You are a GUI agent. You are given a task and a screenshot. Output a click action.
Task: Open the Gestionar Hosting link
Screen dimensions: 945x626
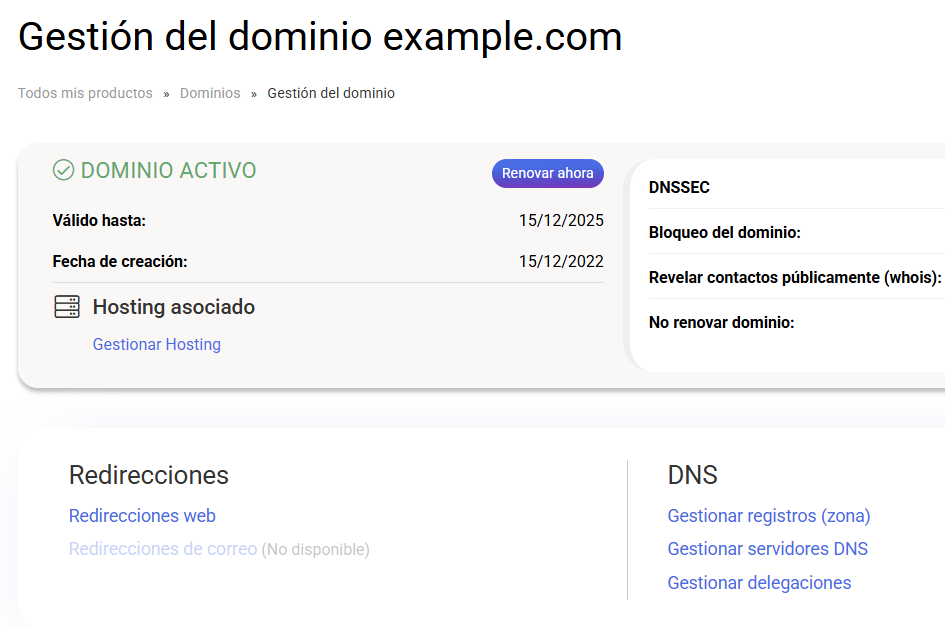157,344
